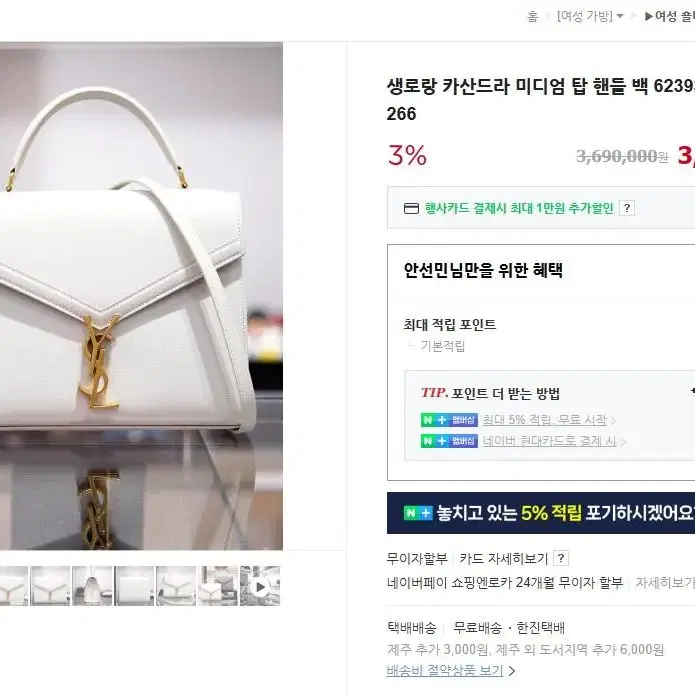Click the main white handbag product image
This screenshot has width=695, height=695.
[x=141, y=296]
